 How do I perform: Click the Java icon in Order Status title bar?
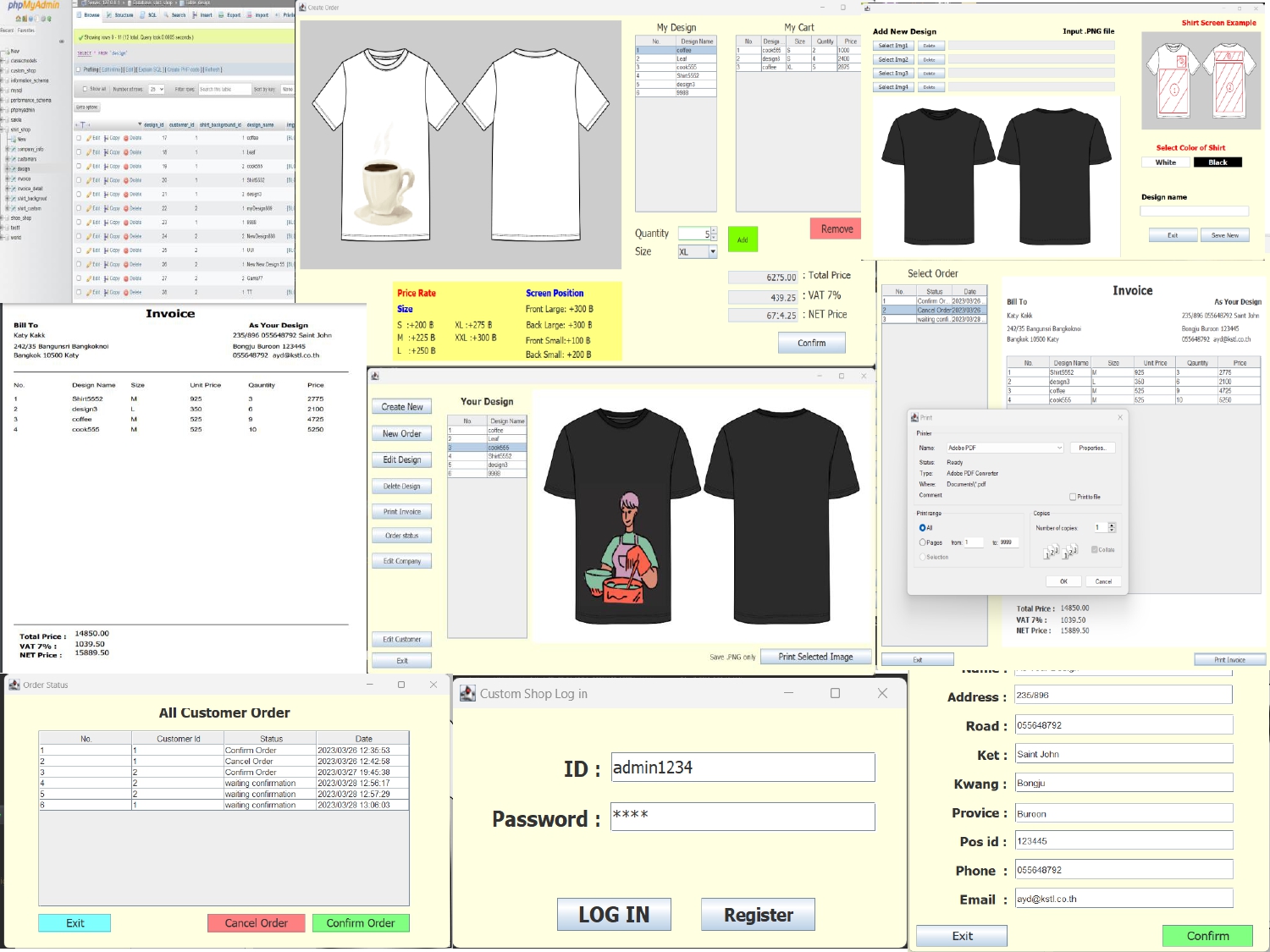pos(14,685)
